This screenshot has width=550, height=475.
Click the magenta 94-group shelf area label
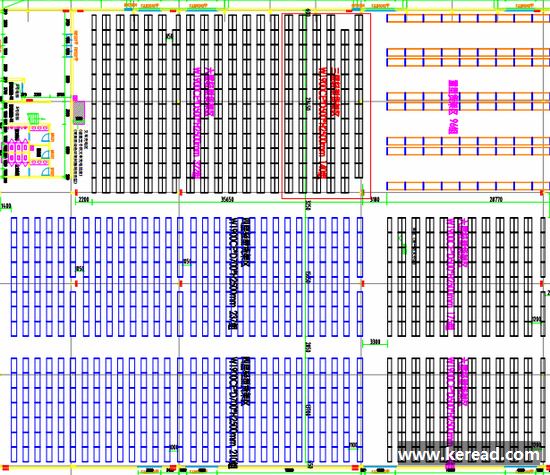[x=454, y=107]
